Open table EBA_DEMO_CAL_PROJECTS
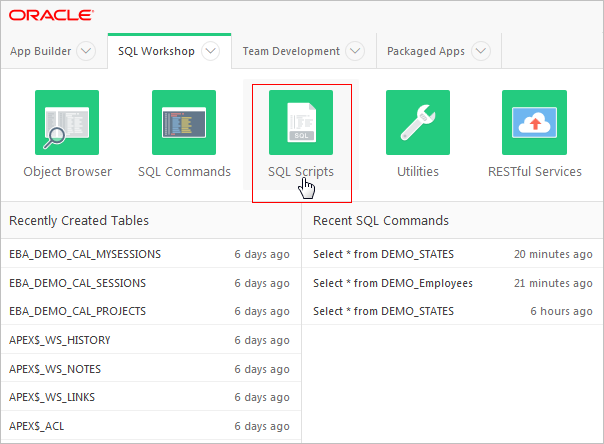Screen dimensions: 604x444 click(78, 311)
